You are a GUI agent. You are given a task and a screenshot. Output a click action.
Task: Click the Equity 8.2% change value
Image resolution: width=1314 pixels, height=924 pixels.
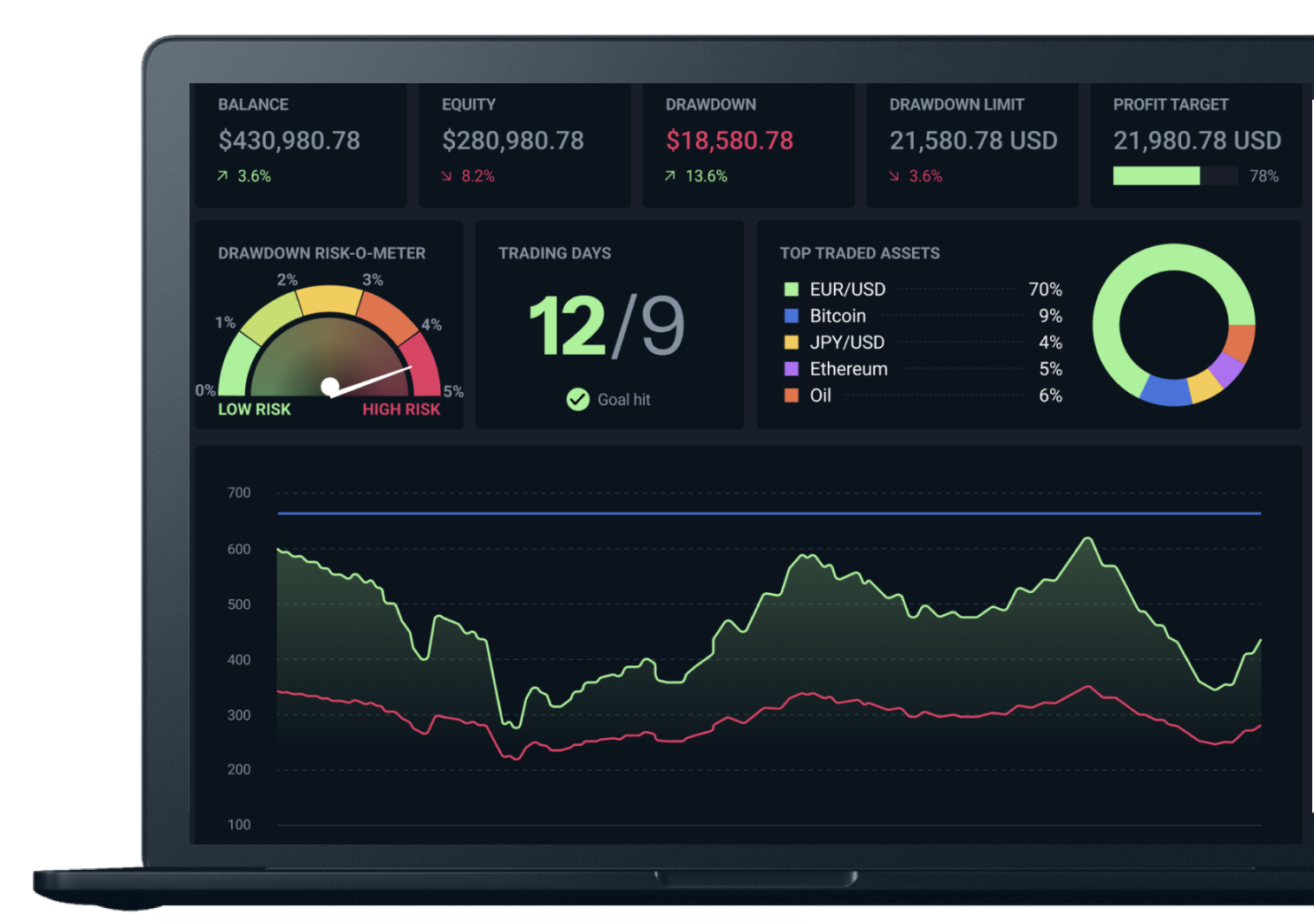pyautogui.click(x=478, y=176)
